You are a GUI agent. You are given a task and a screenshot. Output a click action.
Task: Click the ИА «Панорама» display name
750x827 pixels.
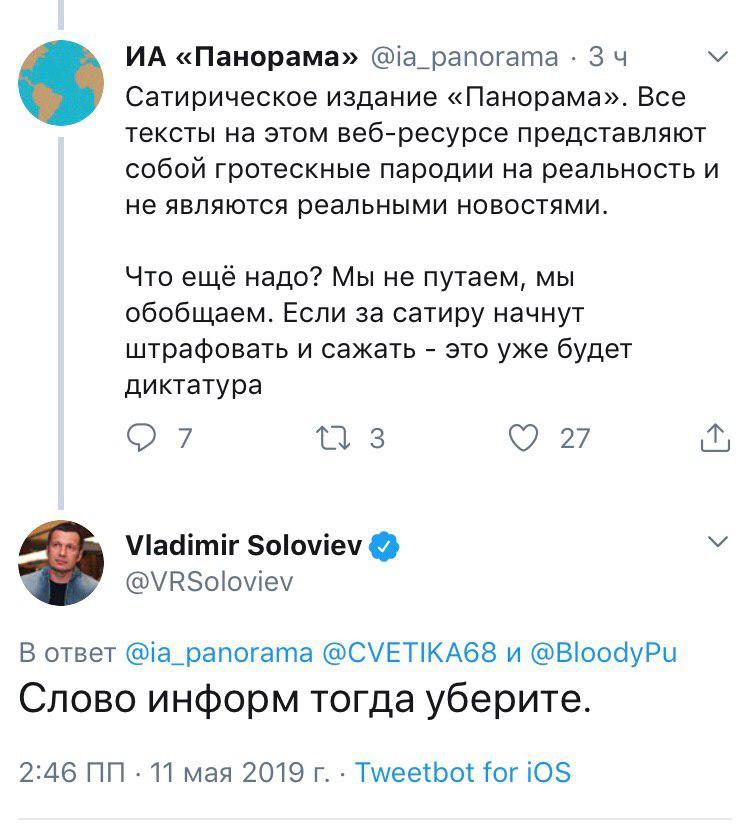(242, 58)
